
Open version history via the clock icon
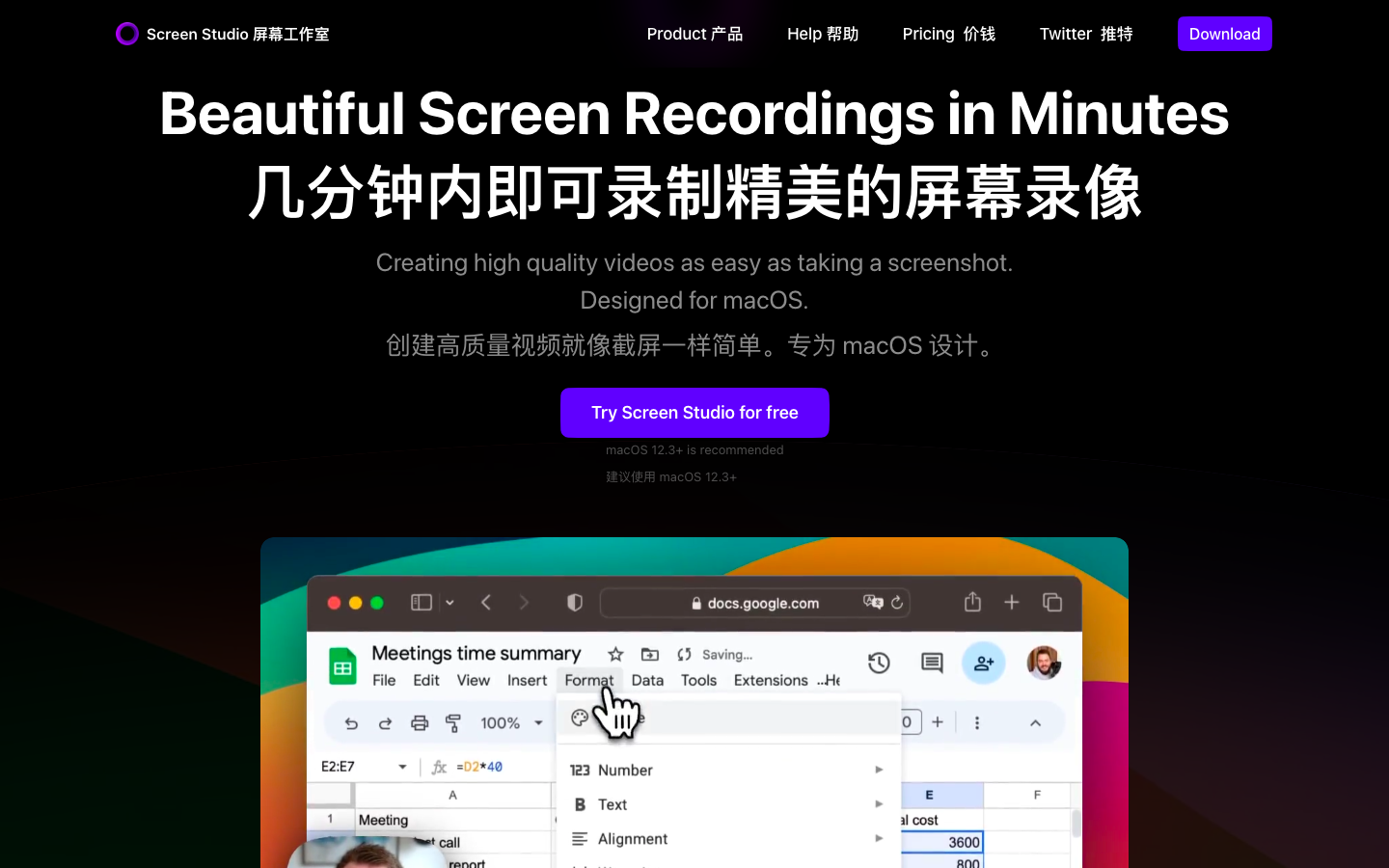(879, 664)
